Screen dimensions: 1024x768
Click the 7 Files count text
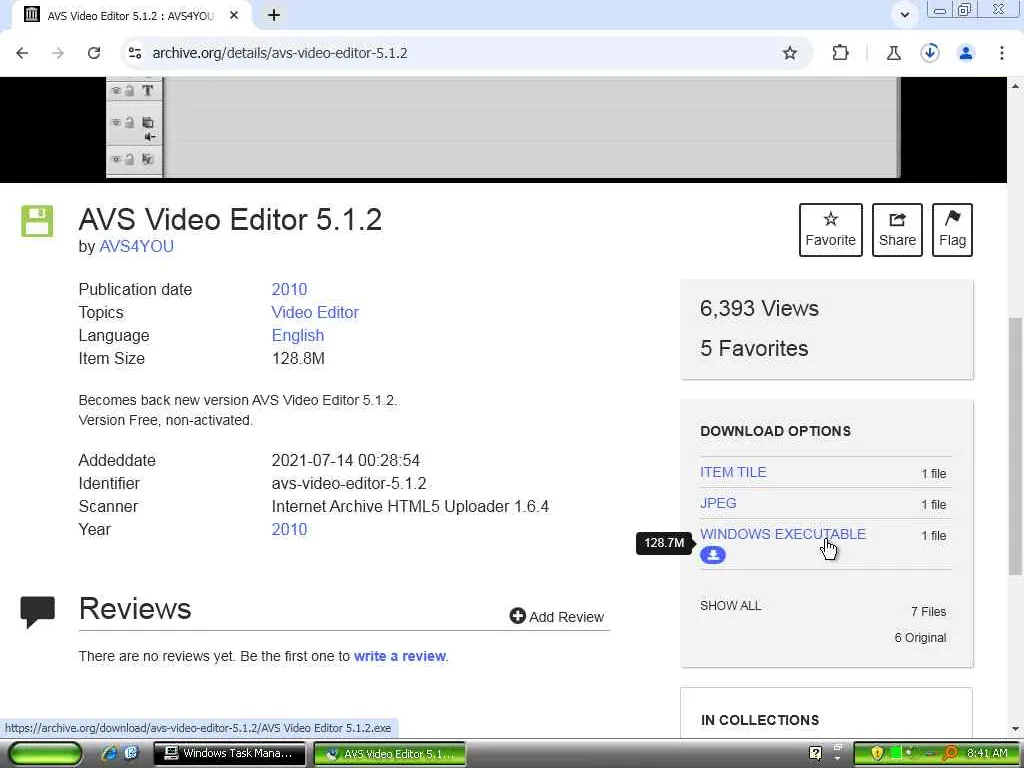[928, 612]
